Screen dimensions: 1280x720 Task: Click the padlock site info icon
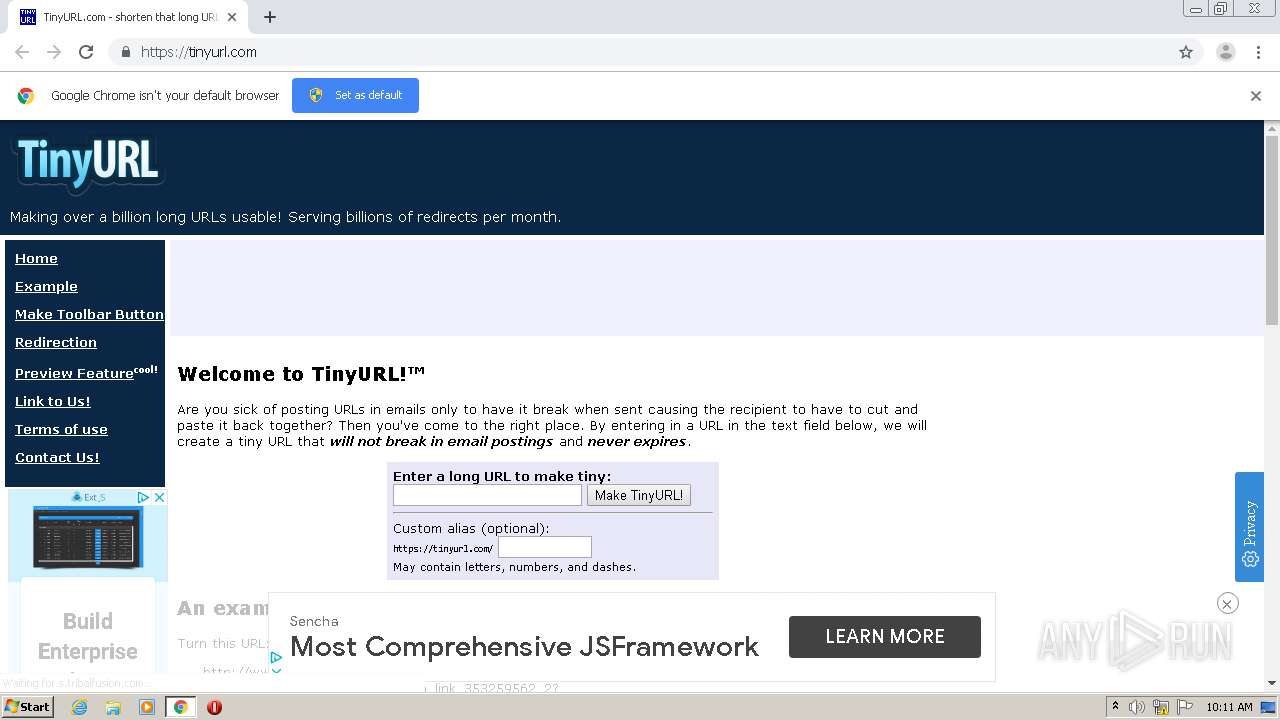pyautogui.click(x=125, y=52)
